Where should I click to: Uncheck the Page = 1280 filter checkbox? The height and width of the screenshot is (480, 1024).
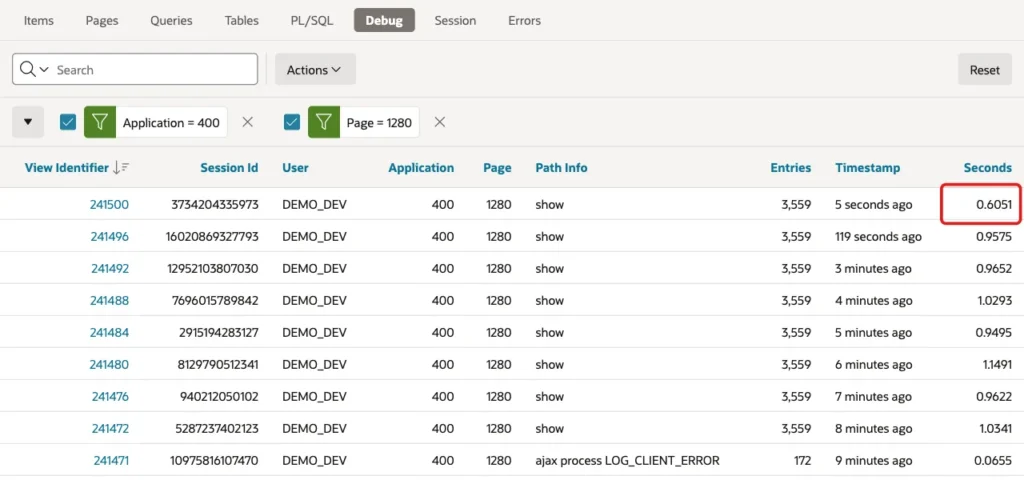[292, 122]
